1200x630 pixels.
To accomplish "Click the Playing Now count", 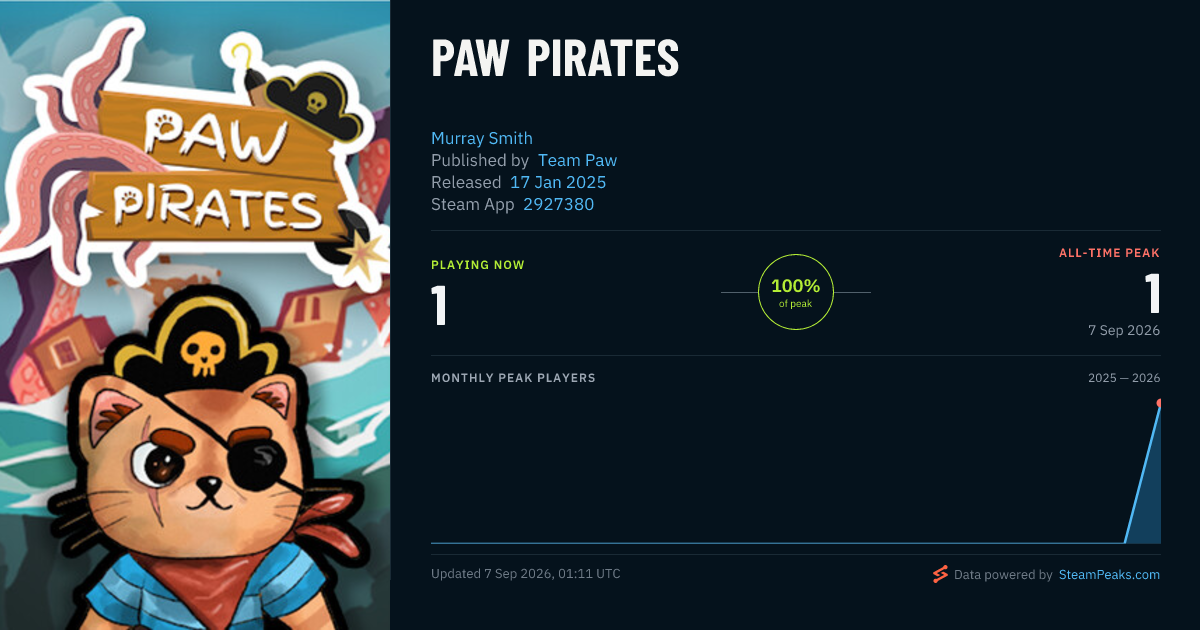I will pyautogui.click(x=439, y=305).
